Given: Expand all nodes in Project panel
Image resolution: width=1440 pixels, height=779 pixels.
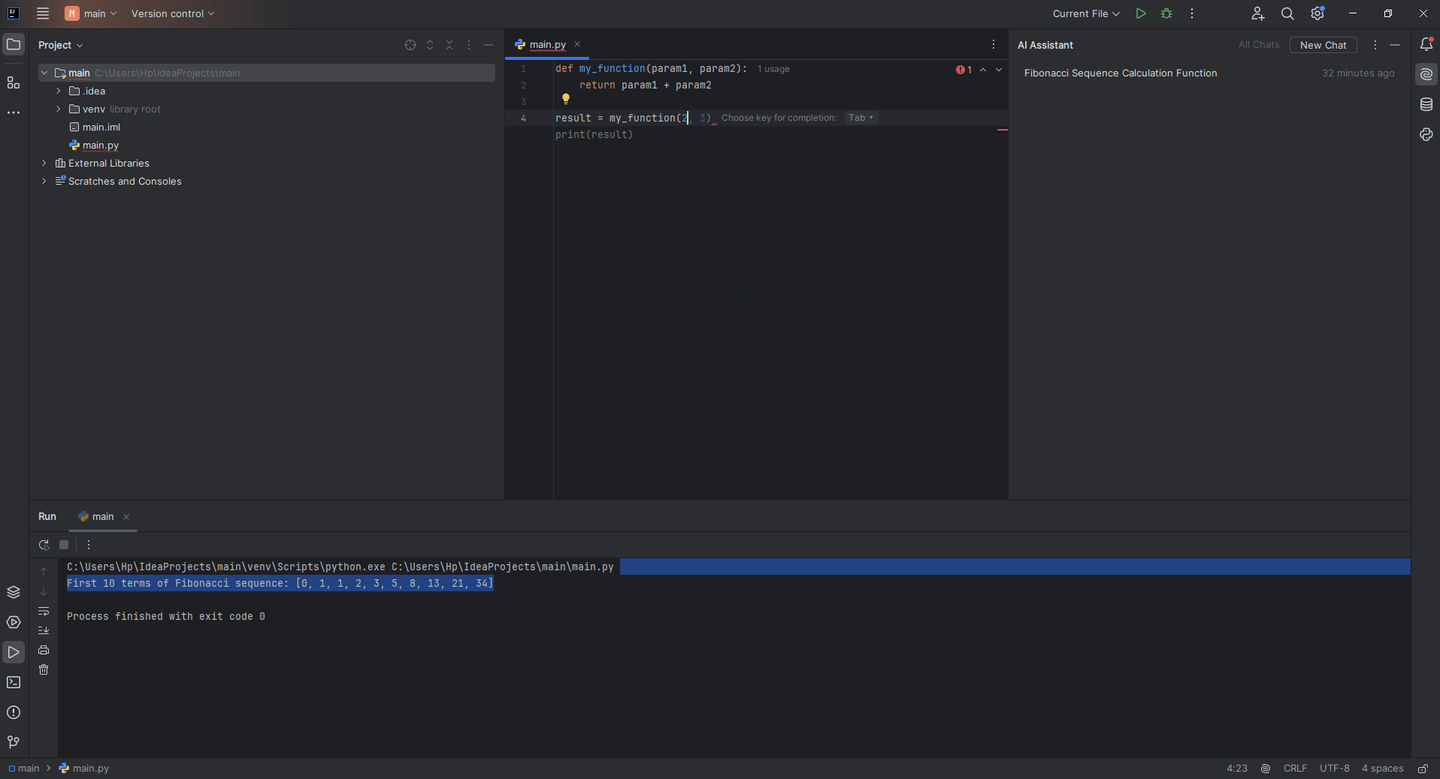Looking at the screenshot, I should (430, 45).
